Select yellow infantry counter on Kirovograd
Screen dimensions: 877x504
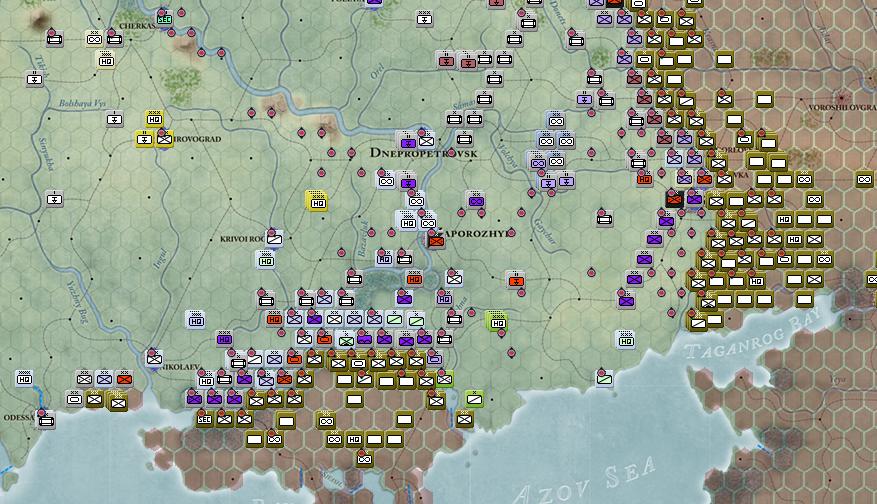click(x=164, y=139)
